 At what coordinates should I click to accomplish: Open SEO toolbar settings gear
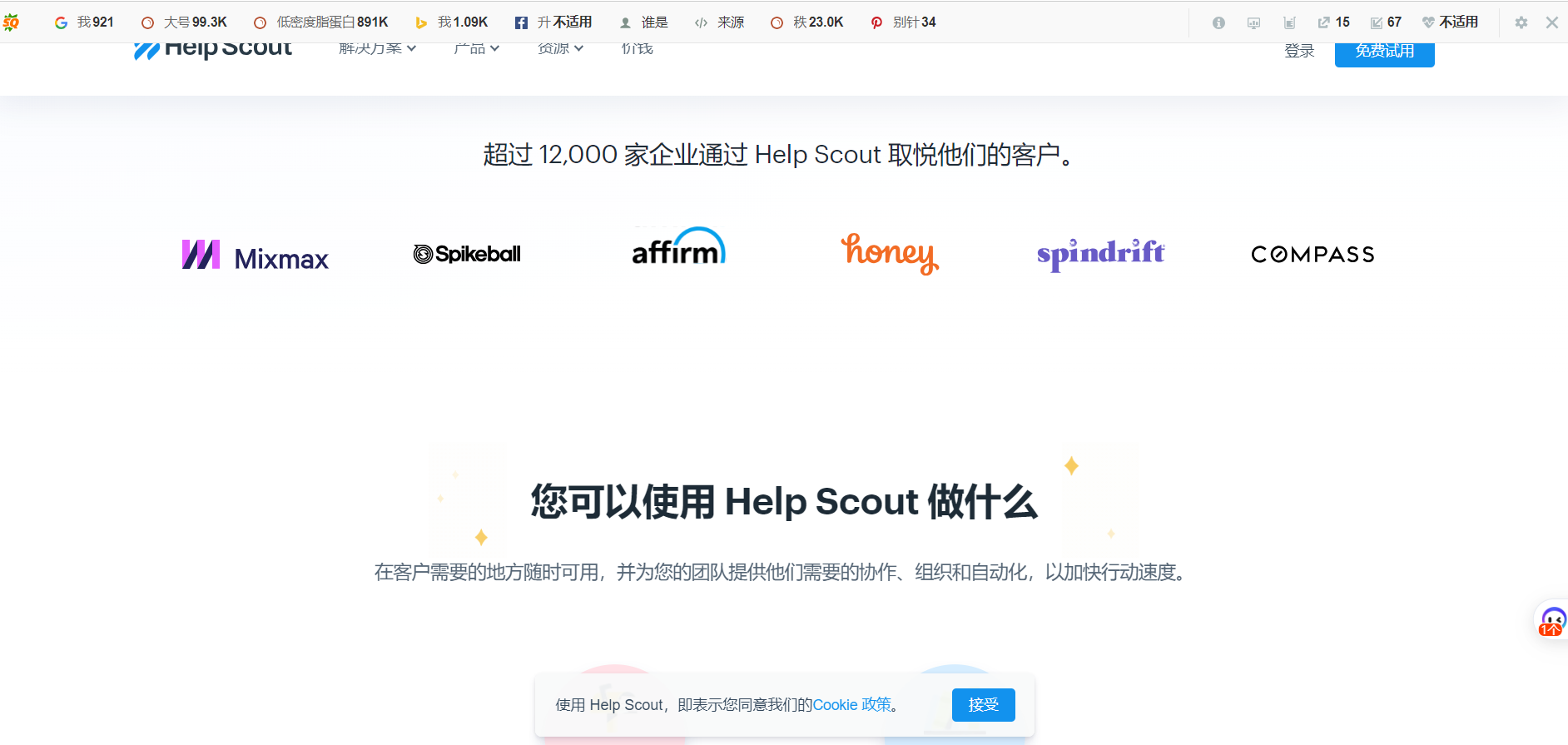click(x=1521, y=22)
